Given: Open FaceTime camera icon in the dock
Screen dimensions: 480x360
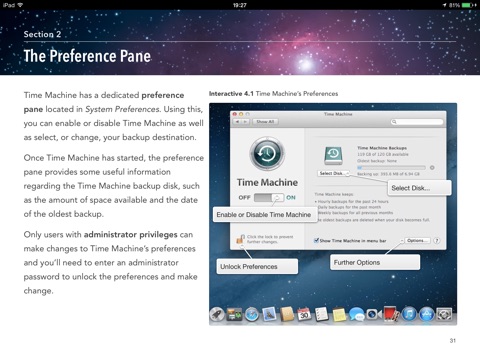Looking at the screenshot, I should tap(373, 314).
